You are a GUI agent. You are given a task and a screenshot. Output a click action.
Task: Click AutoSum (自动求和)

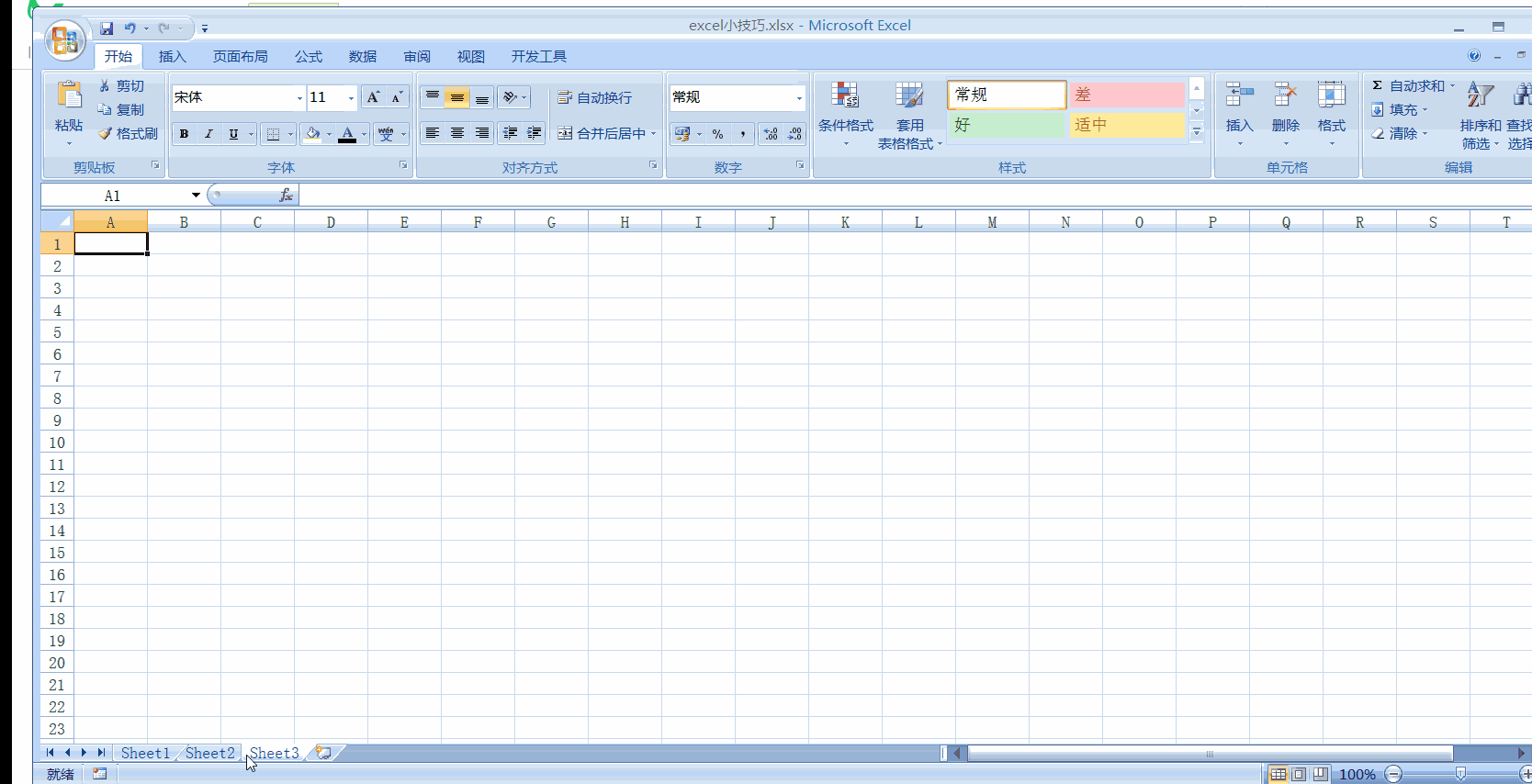1414,85
